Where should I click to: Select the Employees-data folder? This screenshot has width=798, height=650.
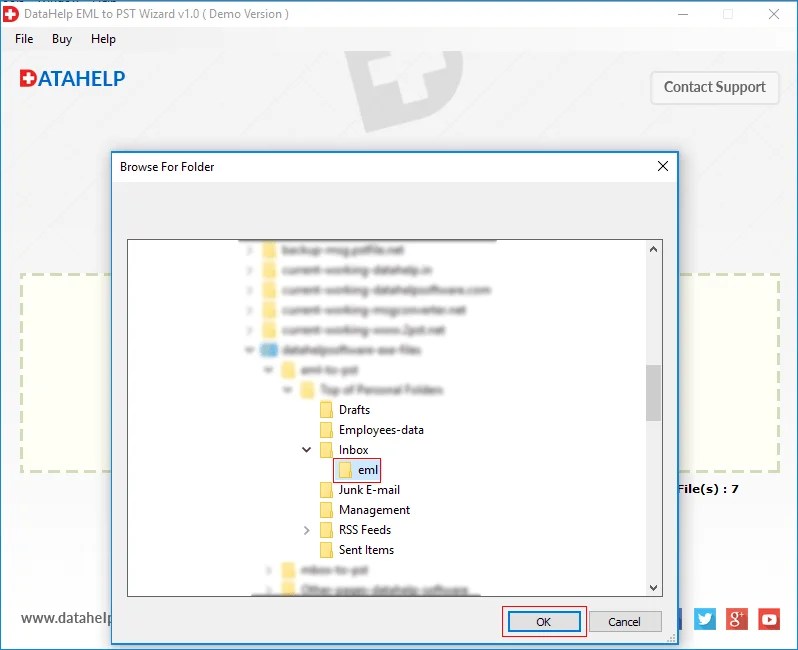click(381, 430)
